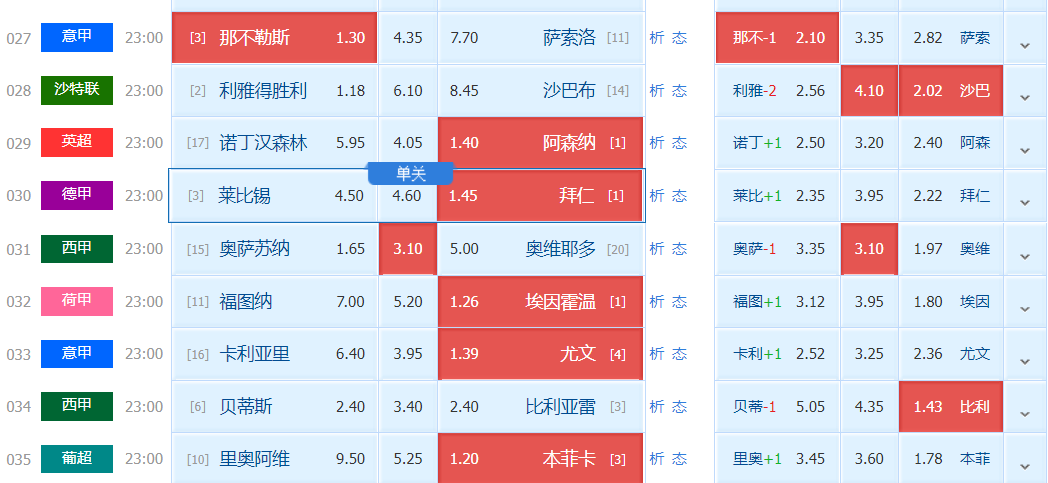Open 析 analysis for match 027
Viewport: 1048px width, 483px height.
tap(657, 38)
